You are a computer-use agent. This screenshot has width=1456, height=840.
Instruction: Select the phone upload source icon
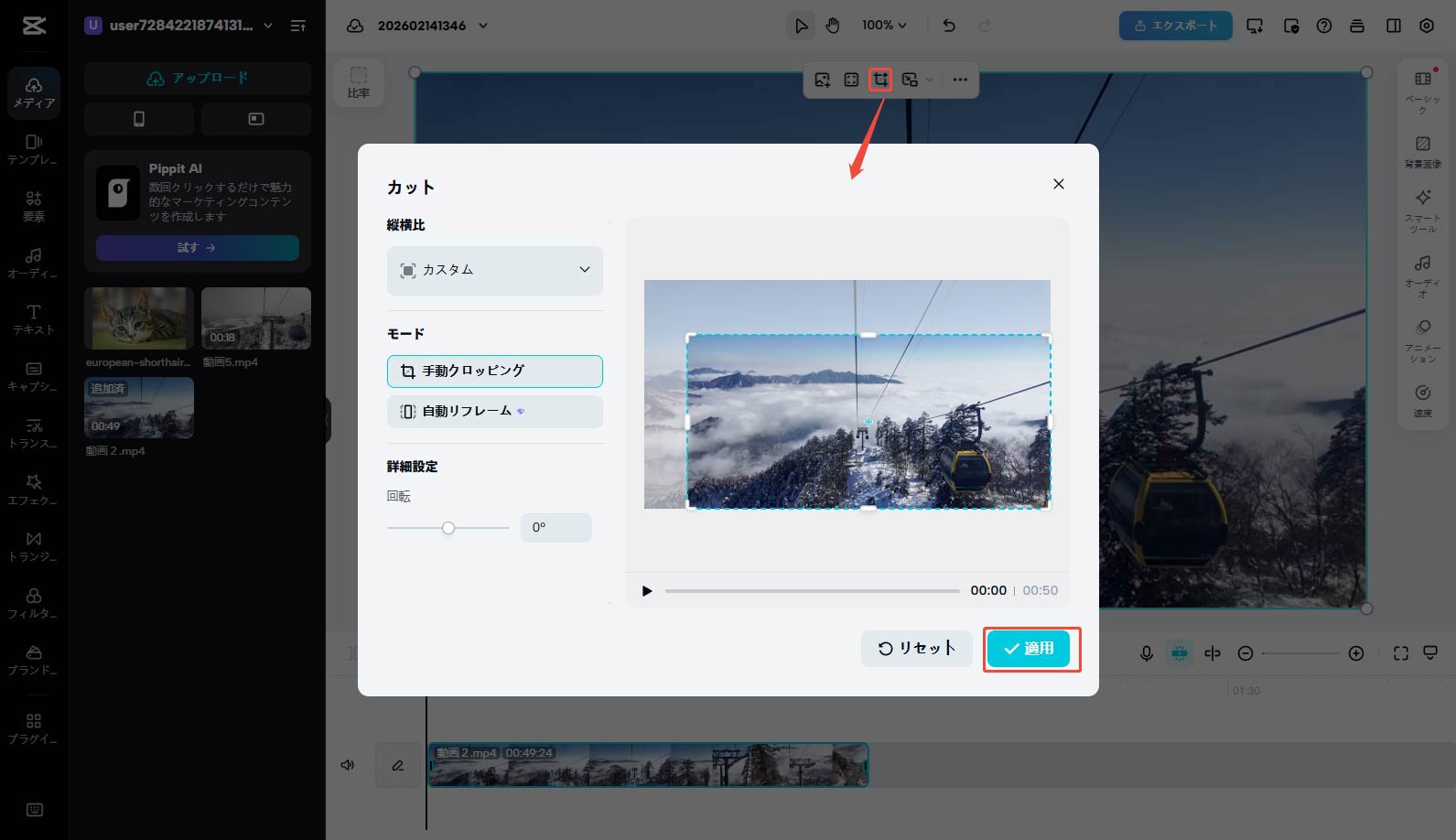click(x=139, y=119)
